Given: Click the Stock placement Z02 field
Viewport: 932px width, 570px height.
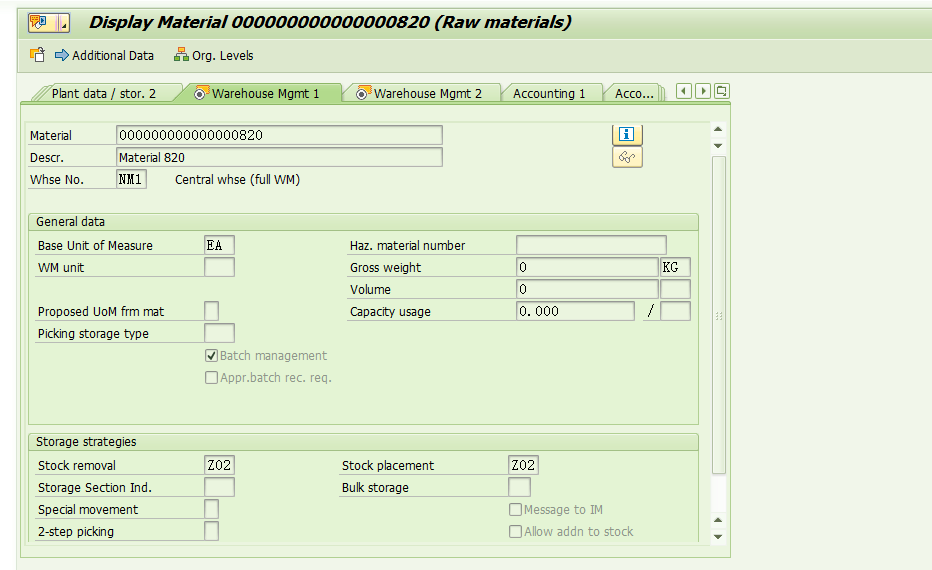Looking at the screenshot, I should (x=523, y=465).
